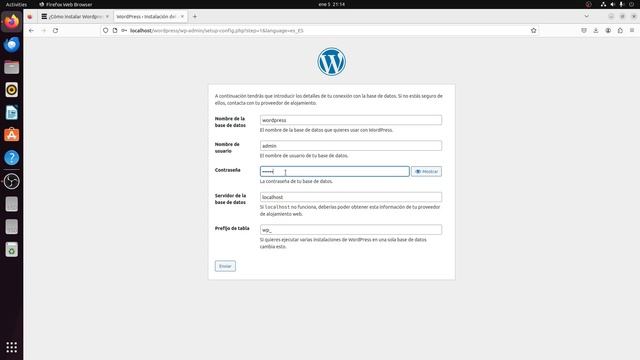Open the Pocket save icon in the toolbar
Viewport: 640px width, 360px height.
pos(584,31)
